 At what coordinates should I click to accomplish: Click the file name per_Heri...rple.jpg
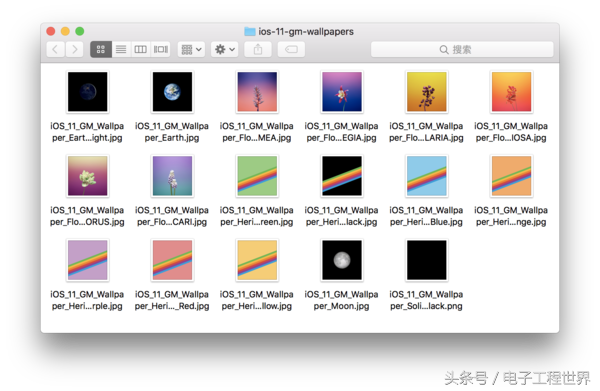(x=87, y=300)
